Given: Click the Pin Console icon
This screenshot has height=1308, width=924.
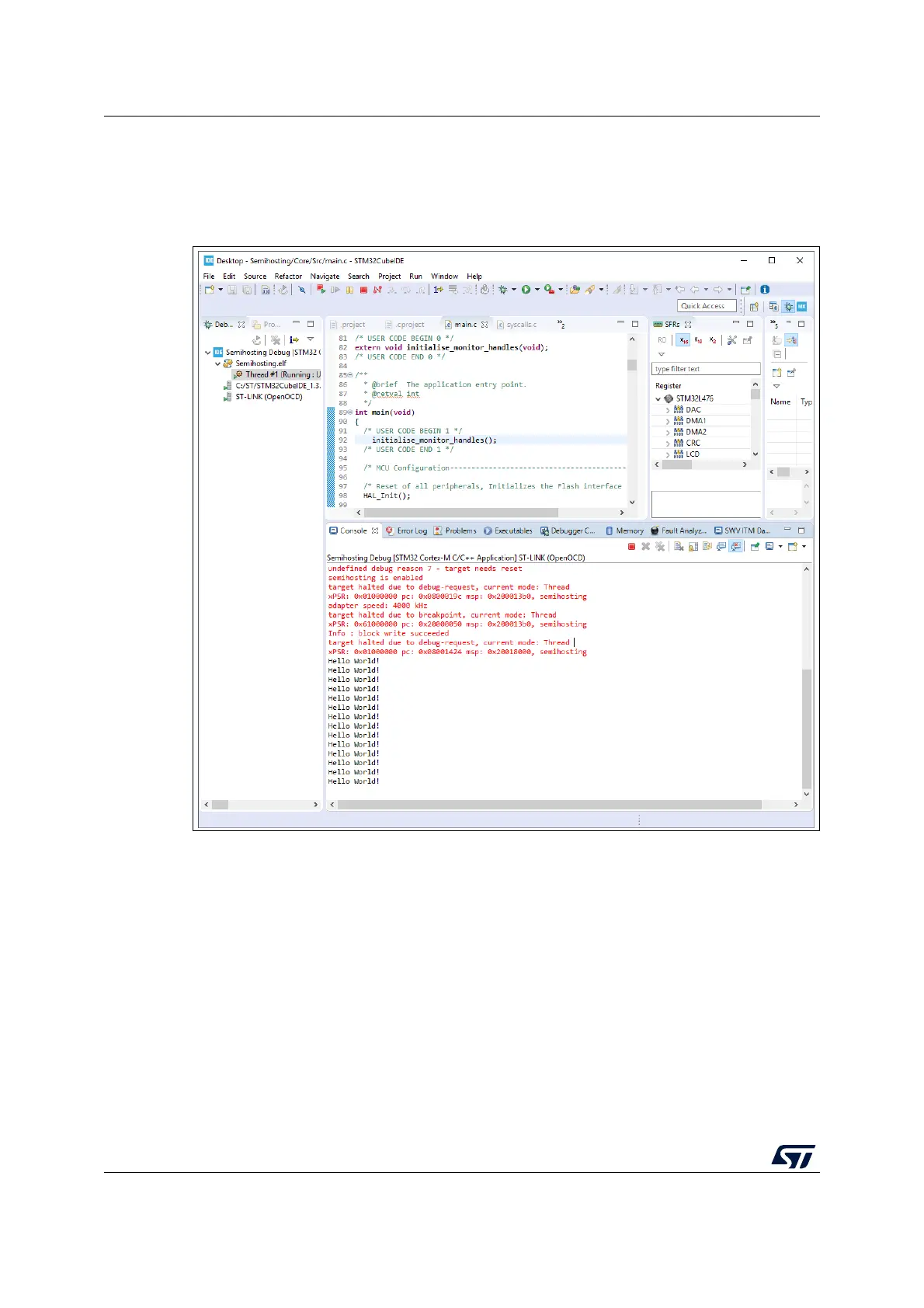Looking at the screenshot, I should pyautogui.click(x=755, y=547).
